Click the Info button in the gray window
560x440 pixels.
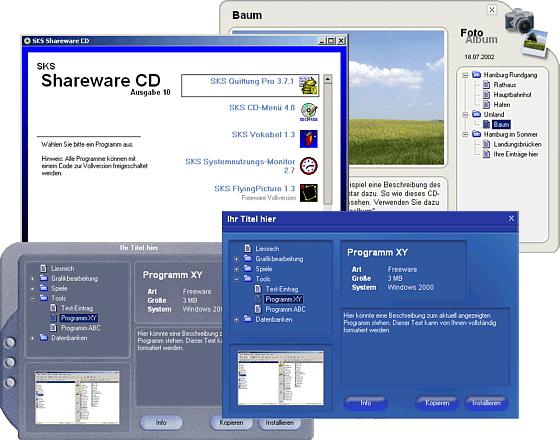coord(161,422)
